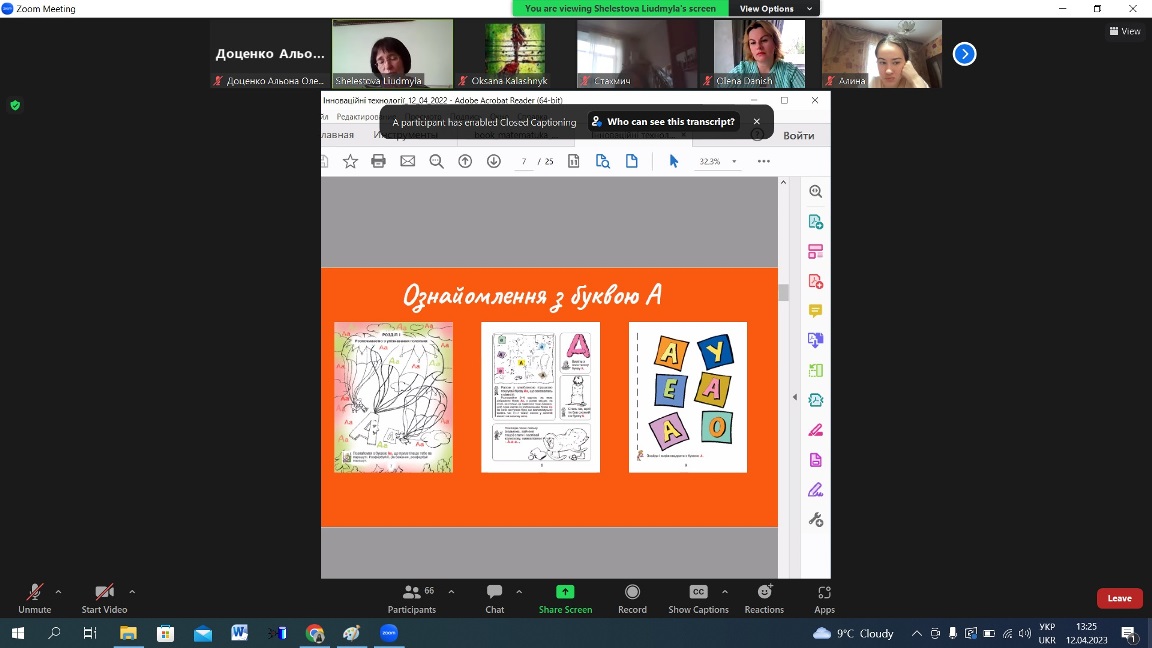
Task: Open the Participants panel
Action: pos(412,593)
